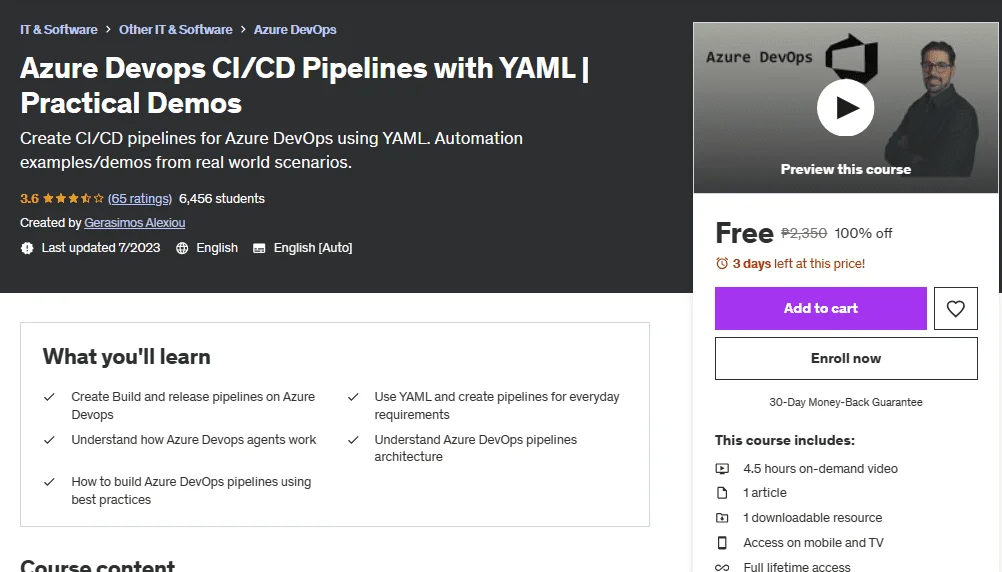Play the course preview video
Viewport: 1002px width, 572px height.
tap(845, 107)
